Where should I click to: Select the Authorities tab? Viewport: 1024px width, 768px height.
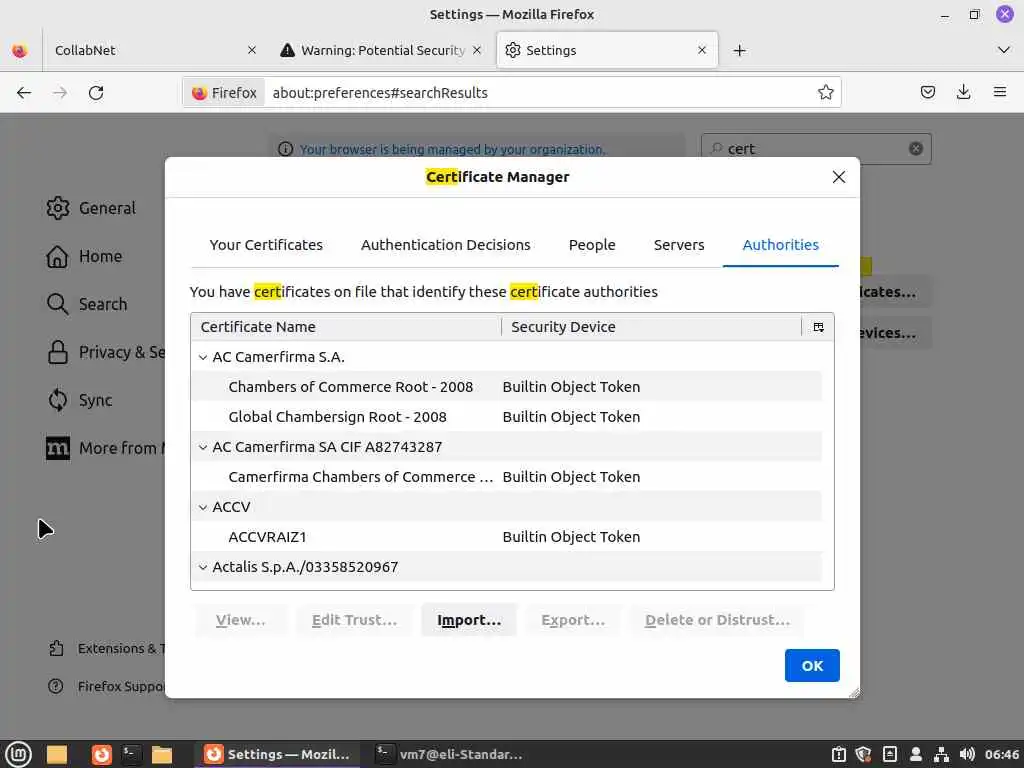click(780, 245)
